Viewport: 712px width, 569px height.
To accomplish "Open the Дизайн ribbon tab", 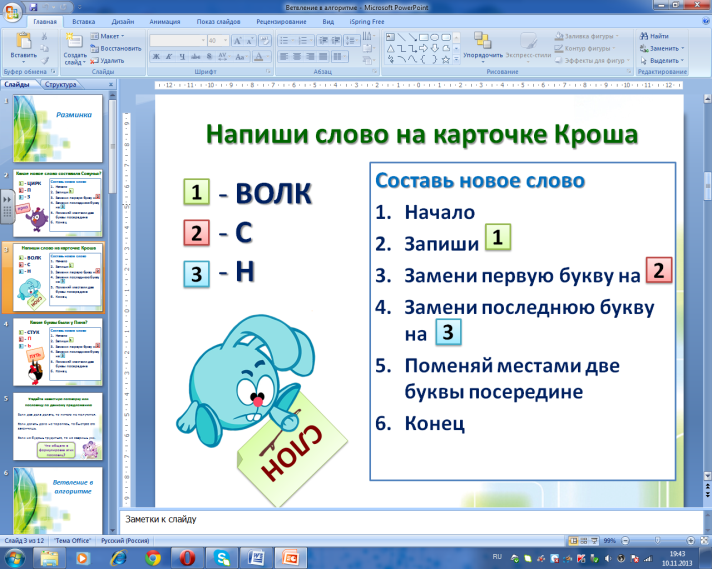I will click(123, 21).
